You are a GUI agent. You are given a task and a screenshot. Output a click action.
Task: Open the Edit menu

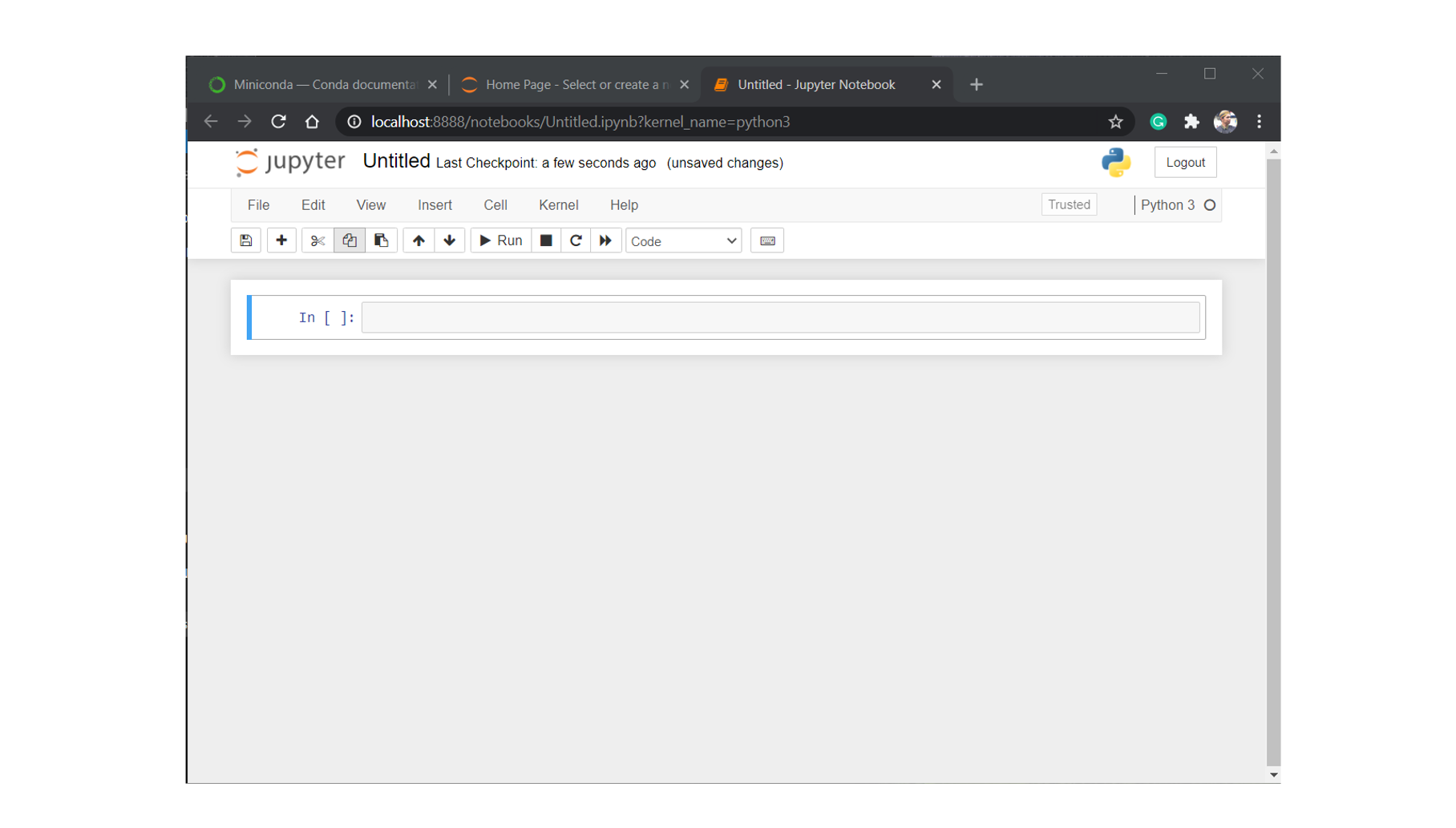pyautogui.click(x=313, y=205)
